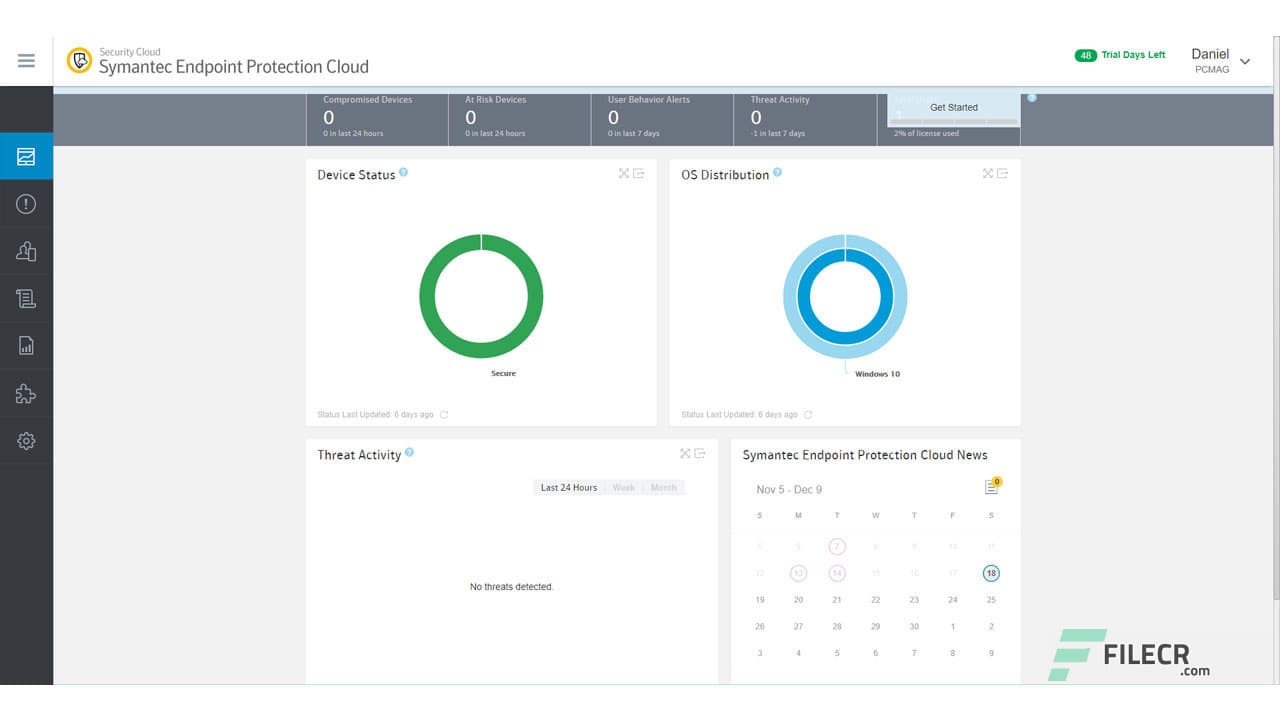Open Settings via the gear icon
Screen dimensions: 1280x720
pos(26,440)
